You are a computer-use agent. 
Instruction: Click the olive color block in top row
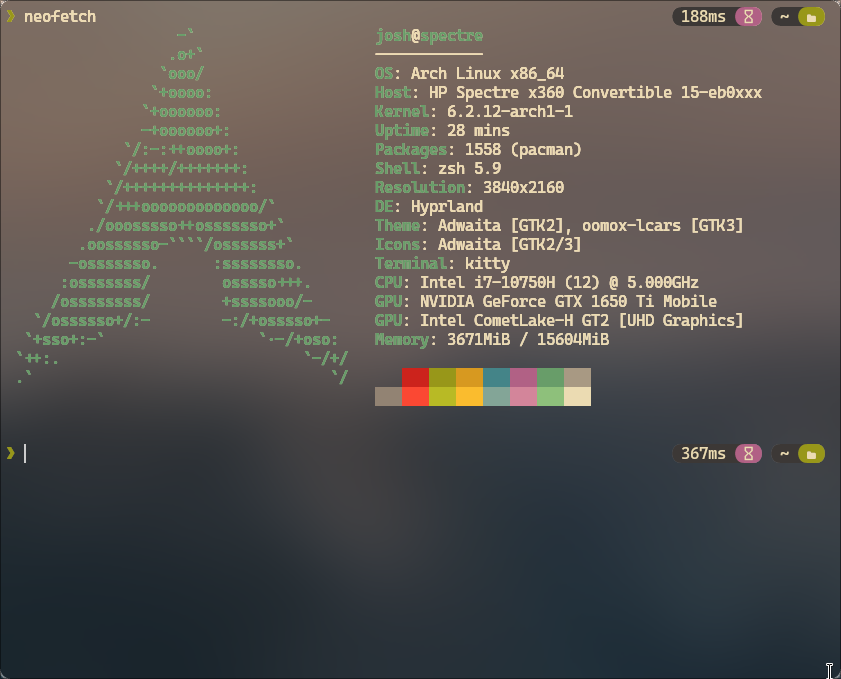442,378
